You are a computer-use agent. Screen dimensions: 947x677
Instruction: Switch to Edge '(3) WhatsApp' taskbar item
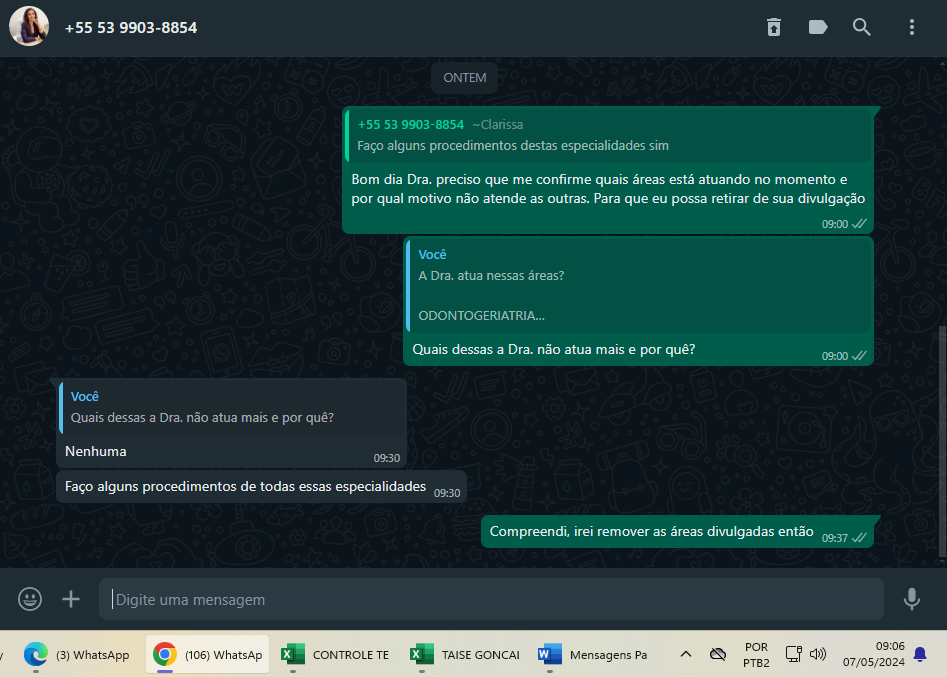point(77,655)
